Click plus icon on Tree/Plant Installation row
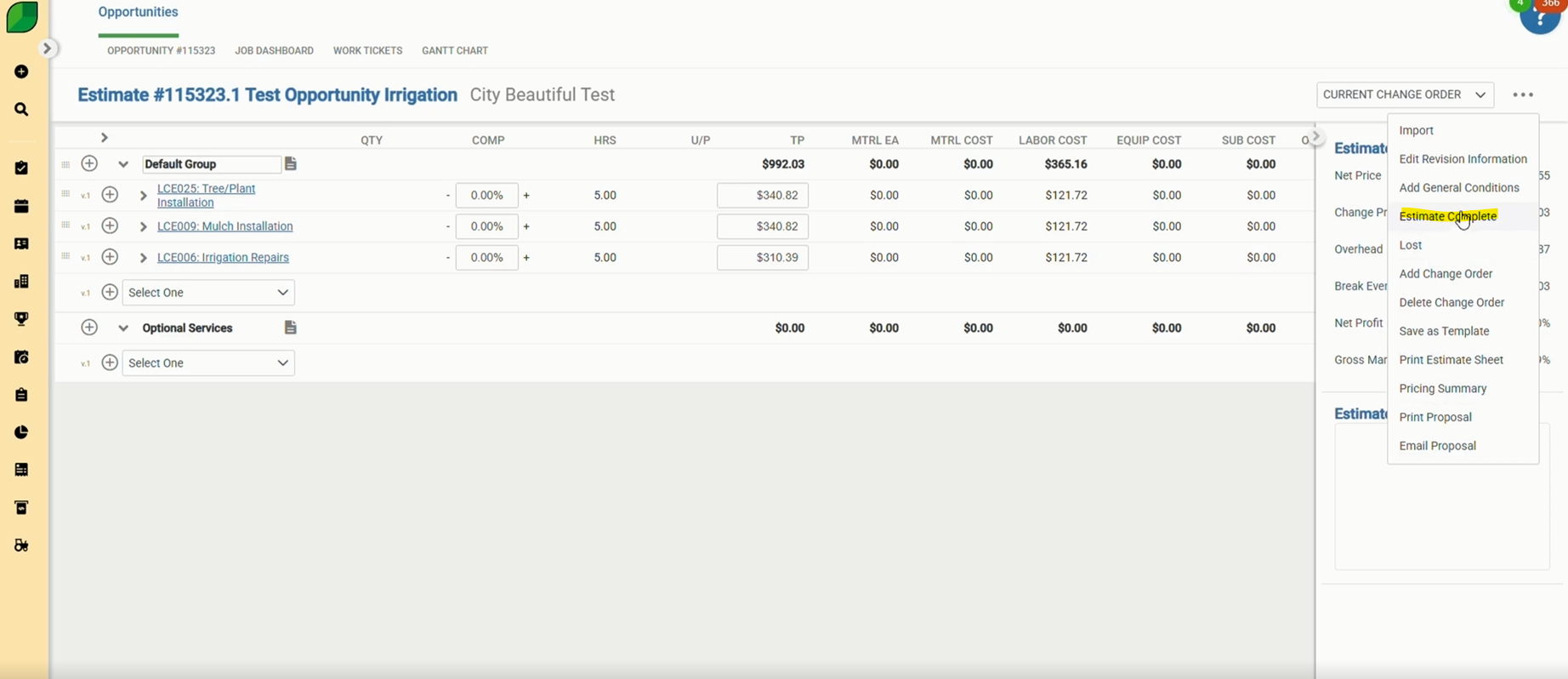Screen dimensions: 1568x679 point(110,195)
